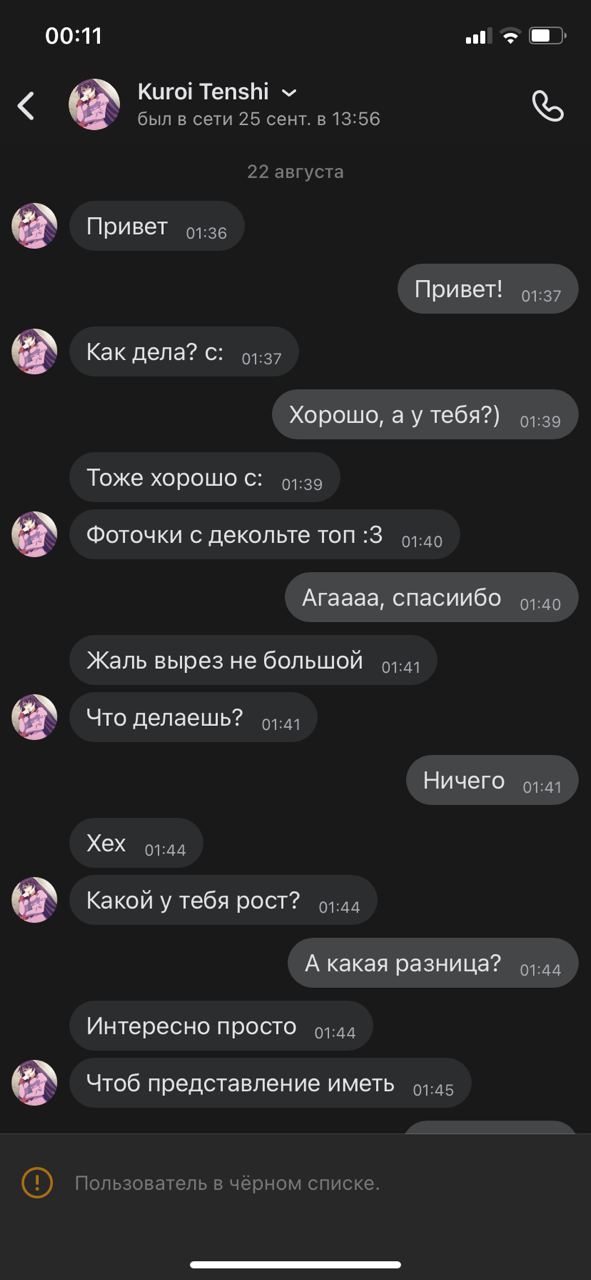Select the "Хорошо, а у тебя?)" message
Viewport: 591px width, 1280px height.
tap(425, 414)
